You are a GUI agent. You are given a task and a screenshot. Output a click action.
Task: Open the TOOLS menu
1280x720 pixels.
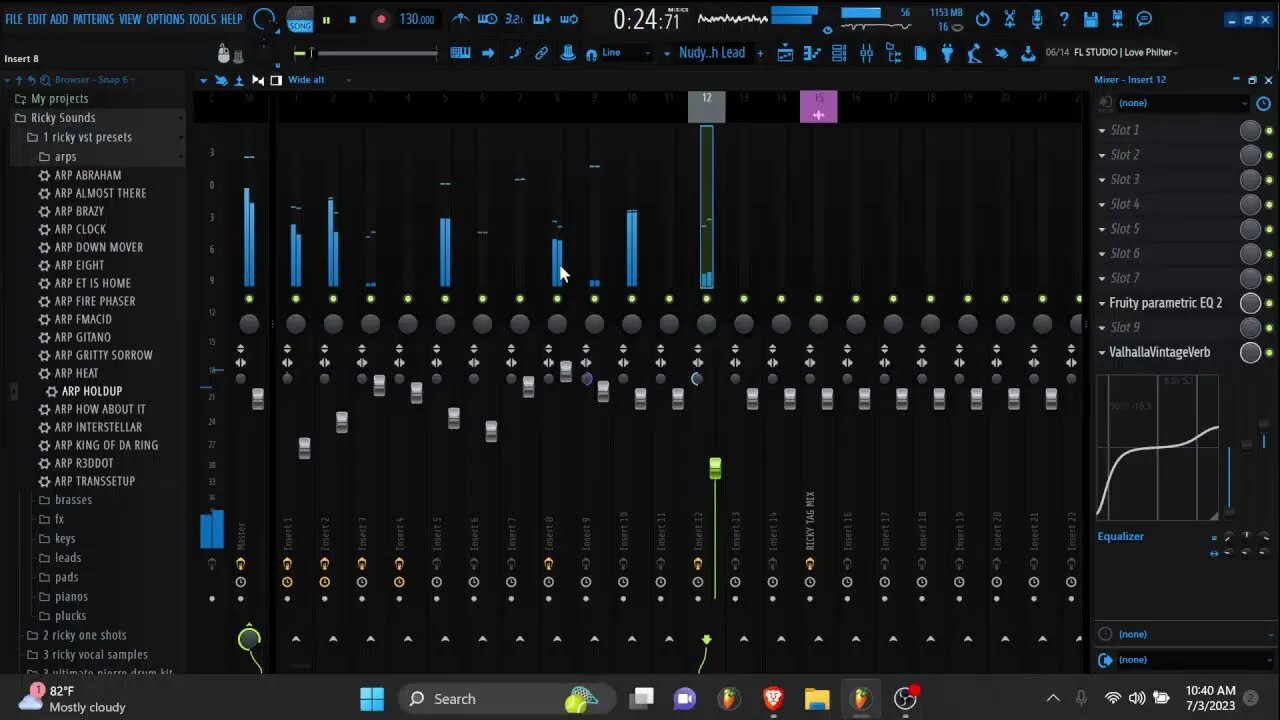point(202,19)
